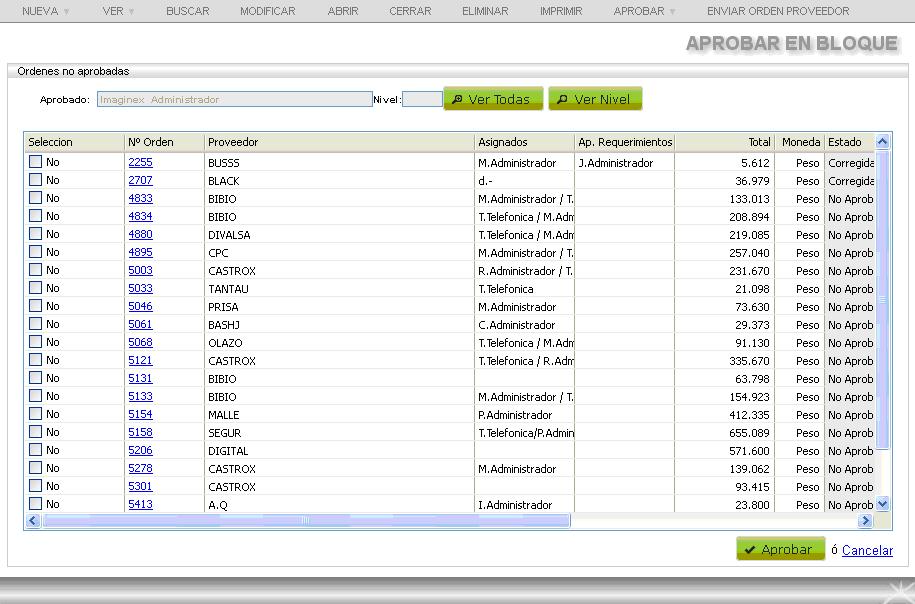Select the checkbox for order 4833
The image size is (915, 604).
(x=36, y=198)
